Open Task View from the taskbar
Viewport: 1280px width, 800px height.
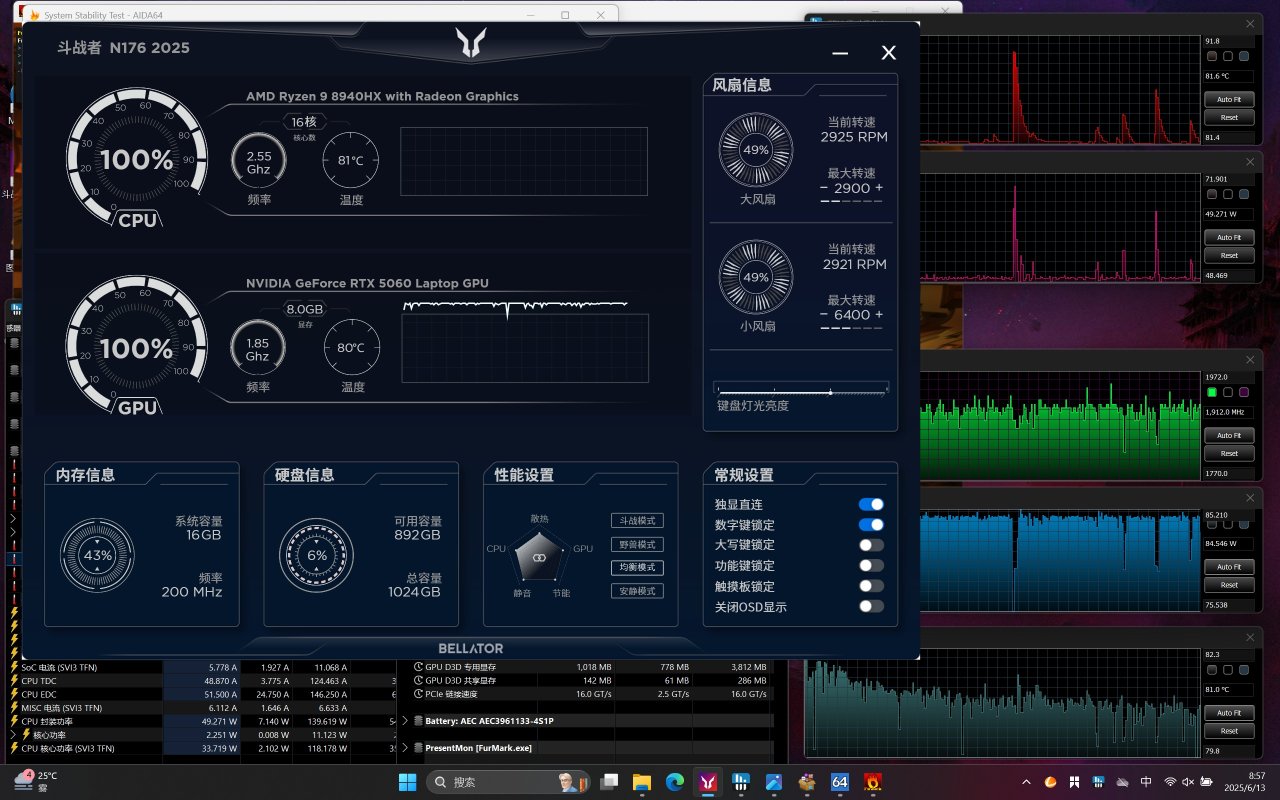click(x=608, y=782)
